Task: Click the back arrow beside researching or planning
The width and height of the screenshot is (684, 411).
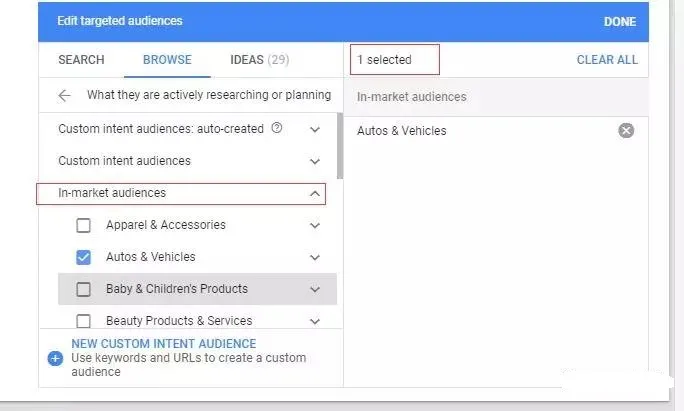Action: point(64,96)
